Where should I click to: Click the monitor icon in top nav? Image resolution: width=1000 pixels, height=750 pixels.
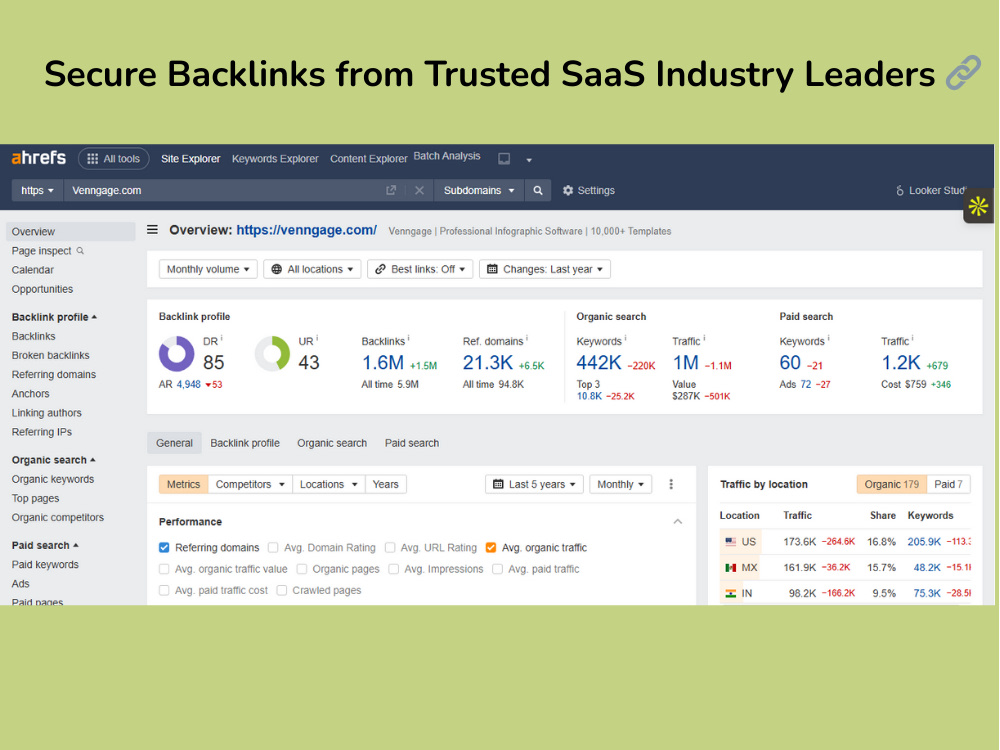point(504,159)
